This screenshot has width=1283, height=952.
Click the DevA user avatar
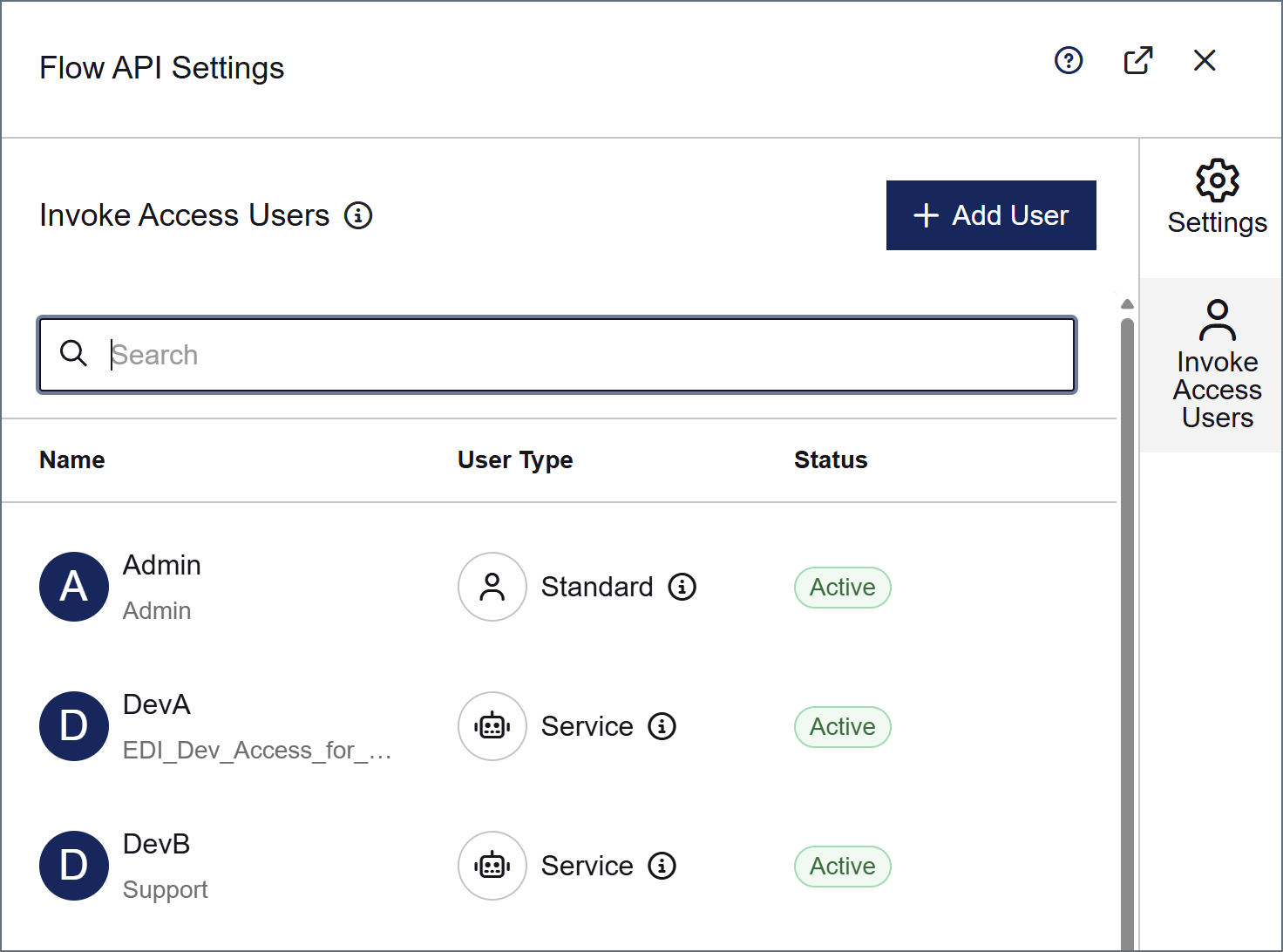74,726
